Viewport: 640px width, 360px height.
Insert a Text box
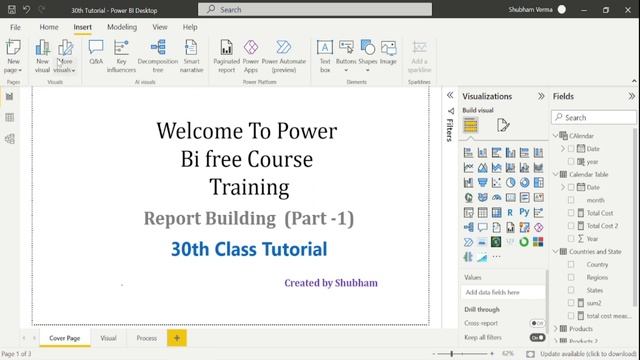(325, 56)
